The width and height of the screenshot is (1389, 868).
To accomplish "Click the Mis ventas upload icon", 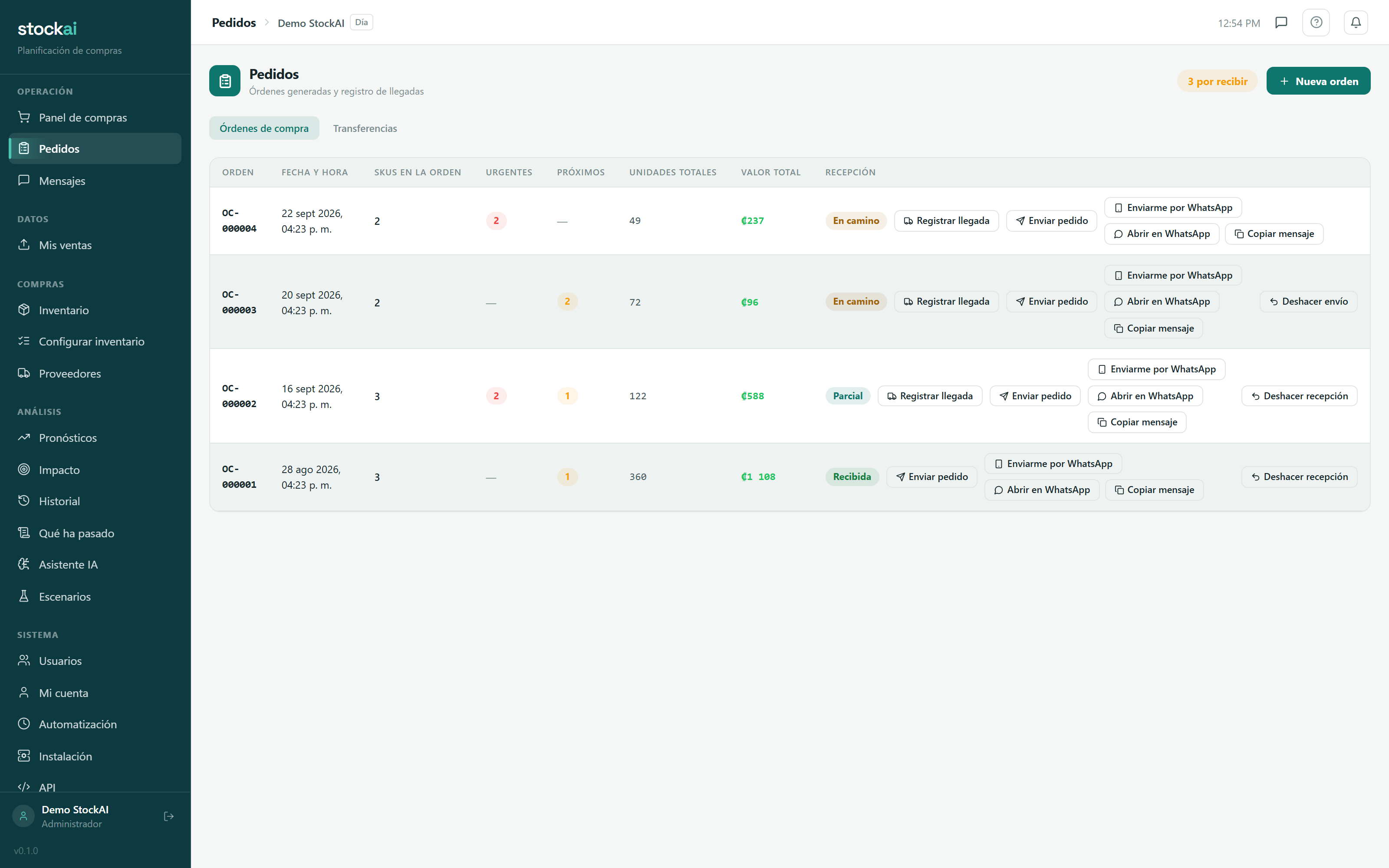I will pos(24,244).
